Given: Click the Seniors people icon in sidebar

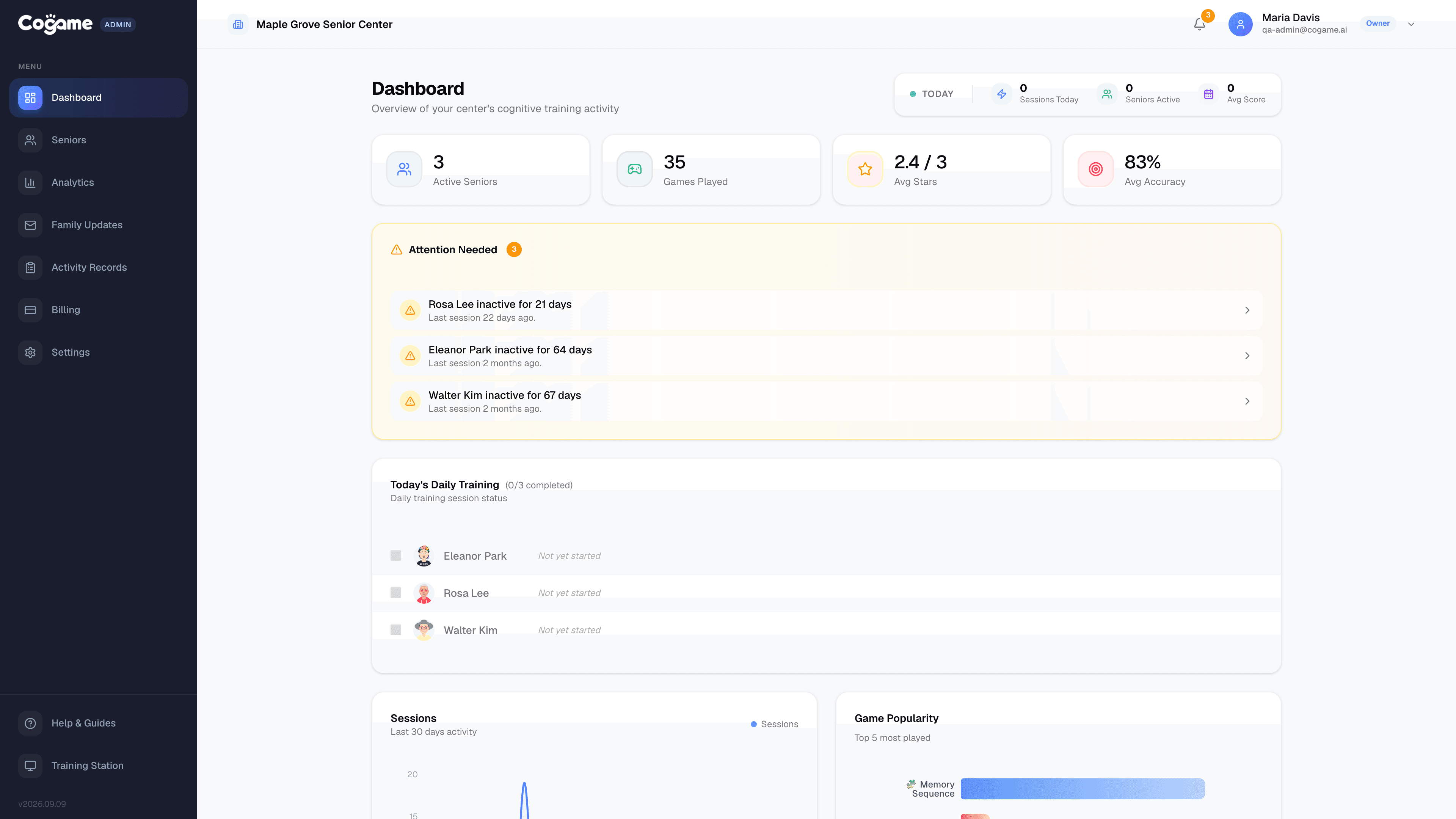Looking at the screenshot, I should coord(30,140).
